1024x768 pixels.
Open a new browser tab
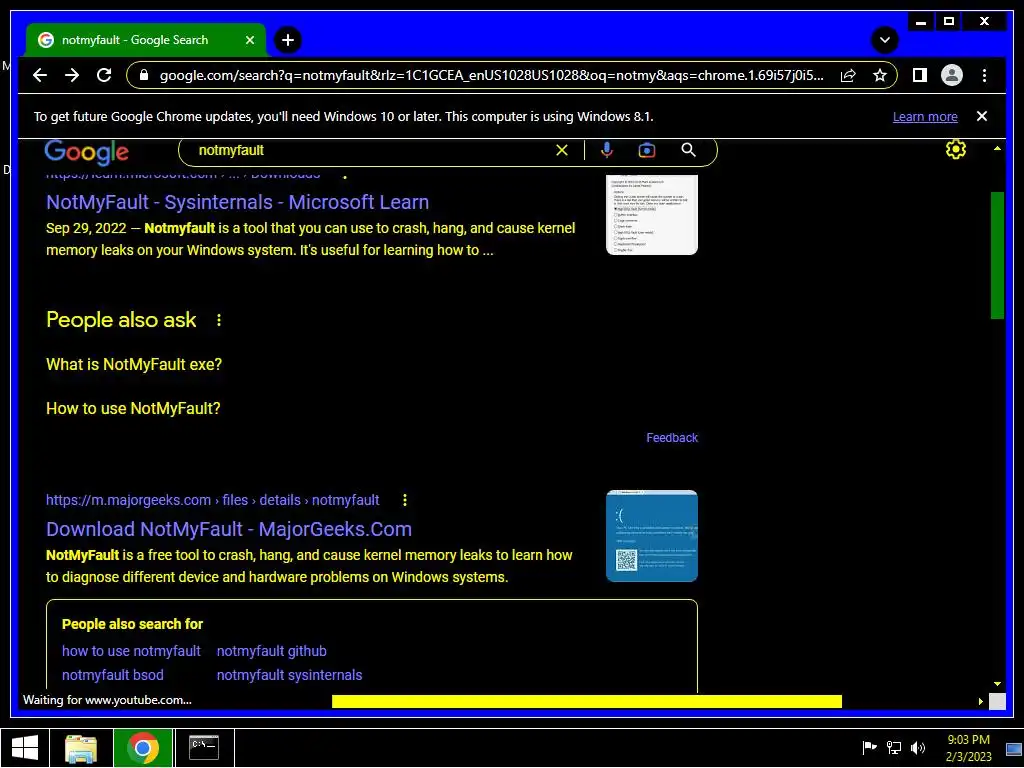(287, 40)
